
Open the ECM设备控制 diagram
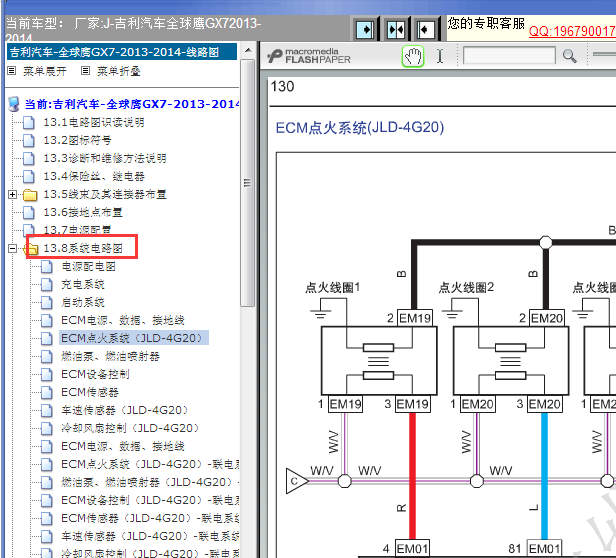[95, 374]
